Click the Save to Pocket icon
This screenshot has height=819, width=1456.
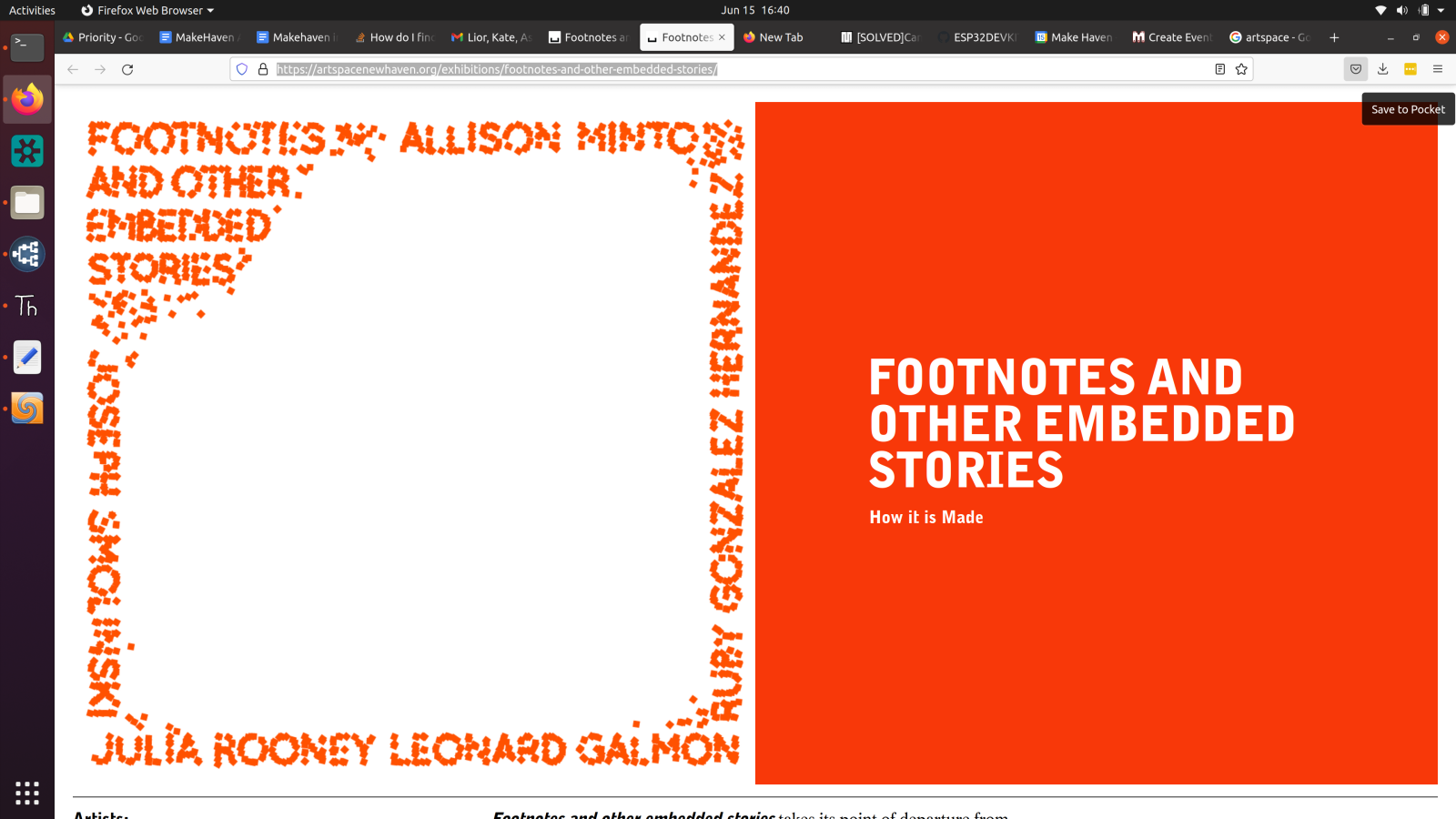(1356, 69)
